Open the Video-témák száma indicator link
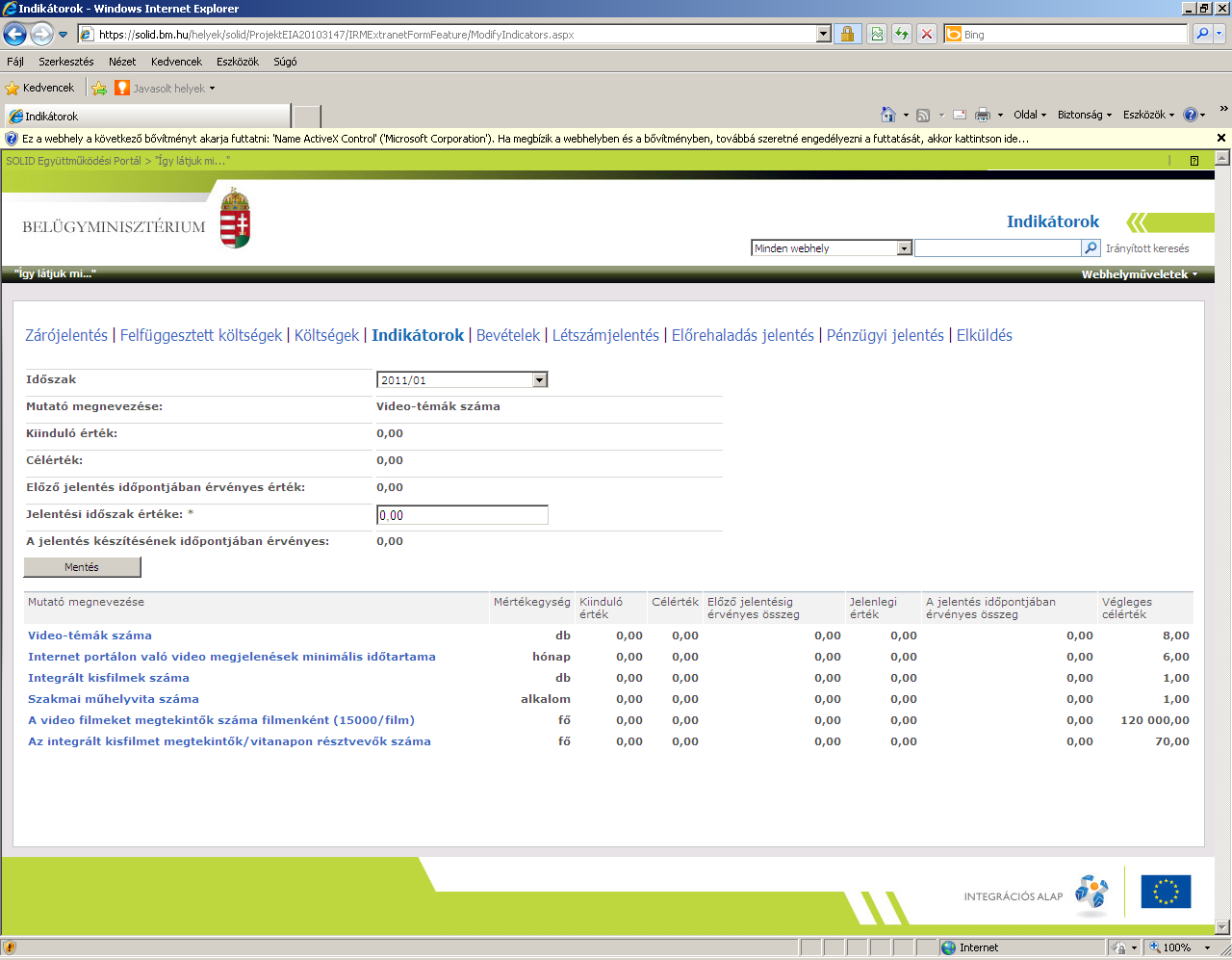This screenshot has height=960, width=1232. (90, 636)
